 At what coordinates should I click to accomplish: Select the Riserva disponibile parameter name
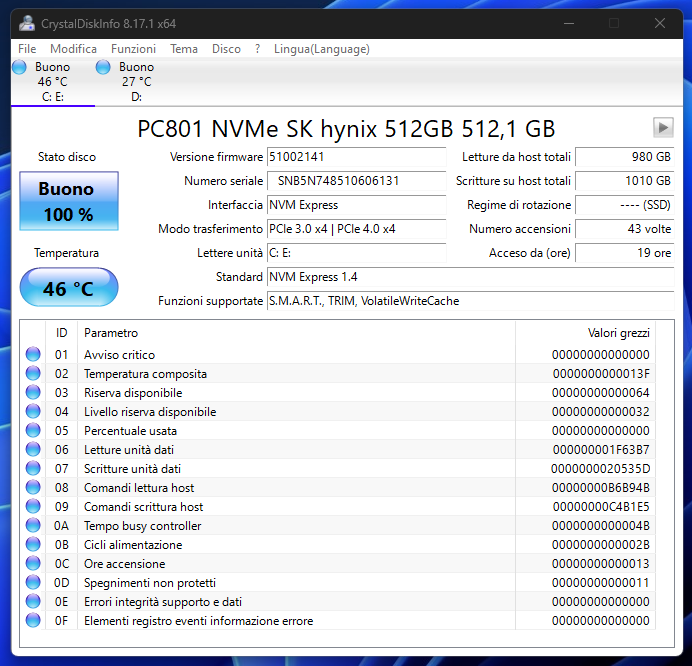tap(133, 393)
